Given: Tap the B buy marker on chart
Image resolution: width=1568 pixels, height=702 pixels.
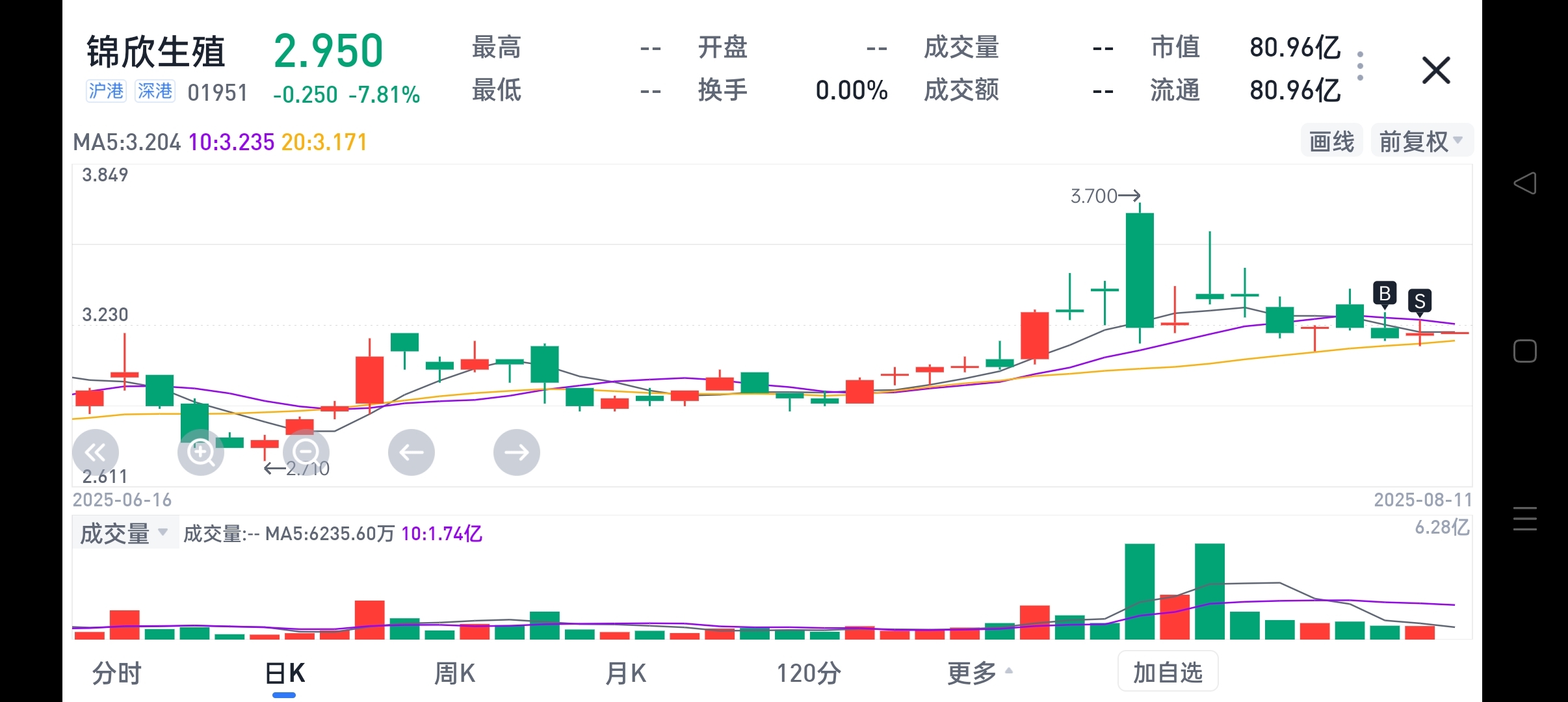Looking at the screenshot, I should pyautogui.click(x=1385, y=294).
